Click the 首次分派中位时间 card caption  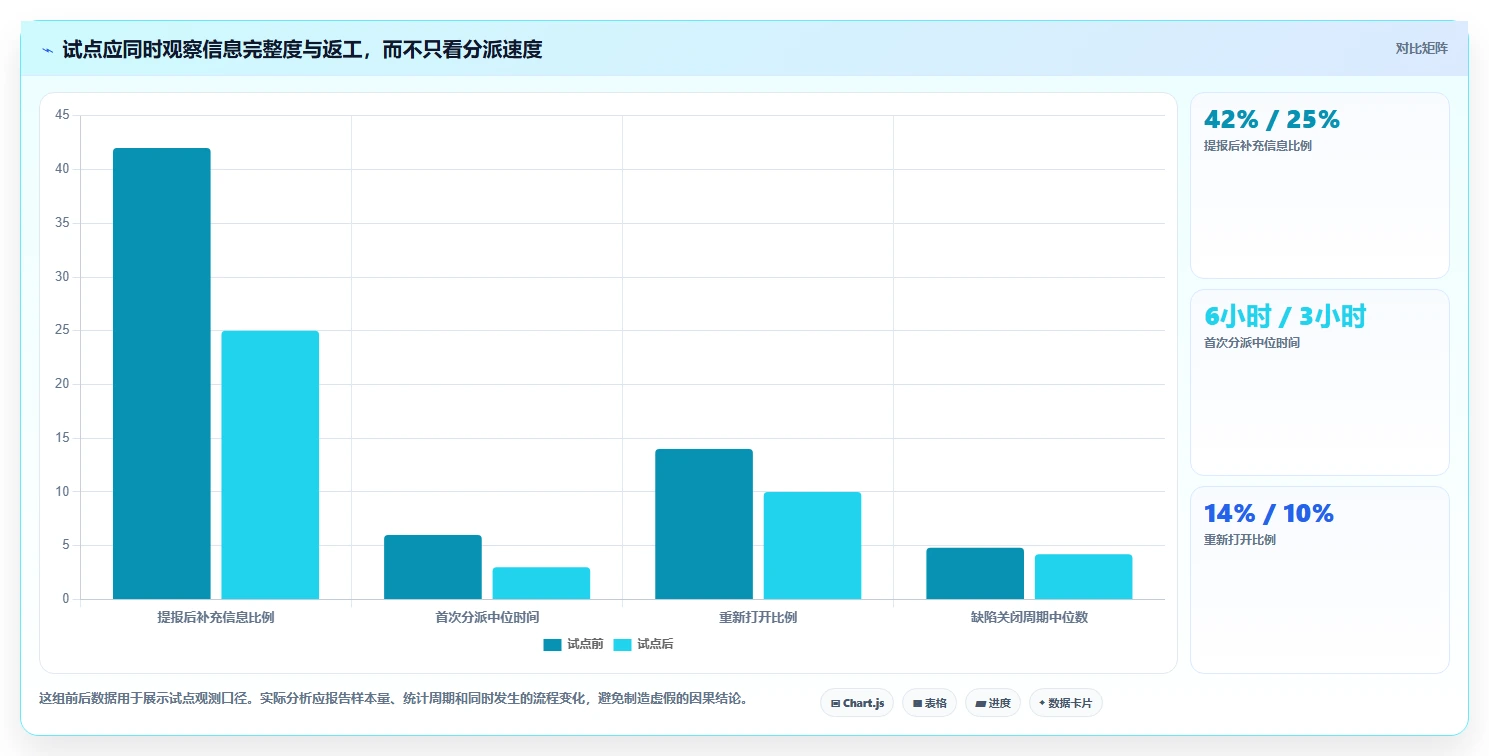(1252, 343)
